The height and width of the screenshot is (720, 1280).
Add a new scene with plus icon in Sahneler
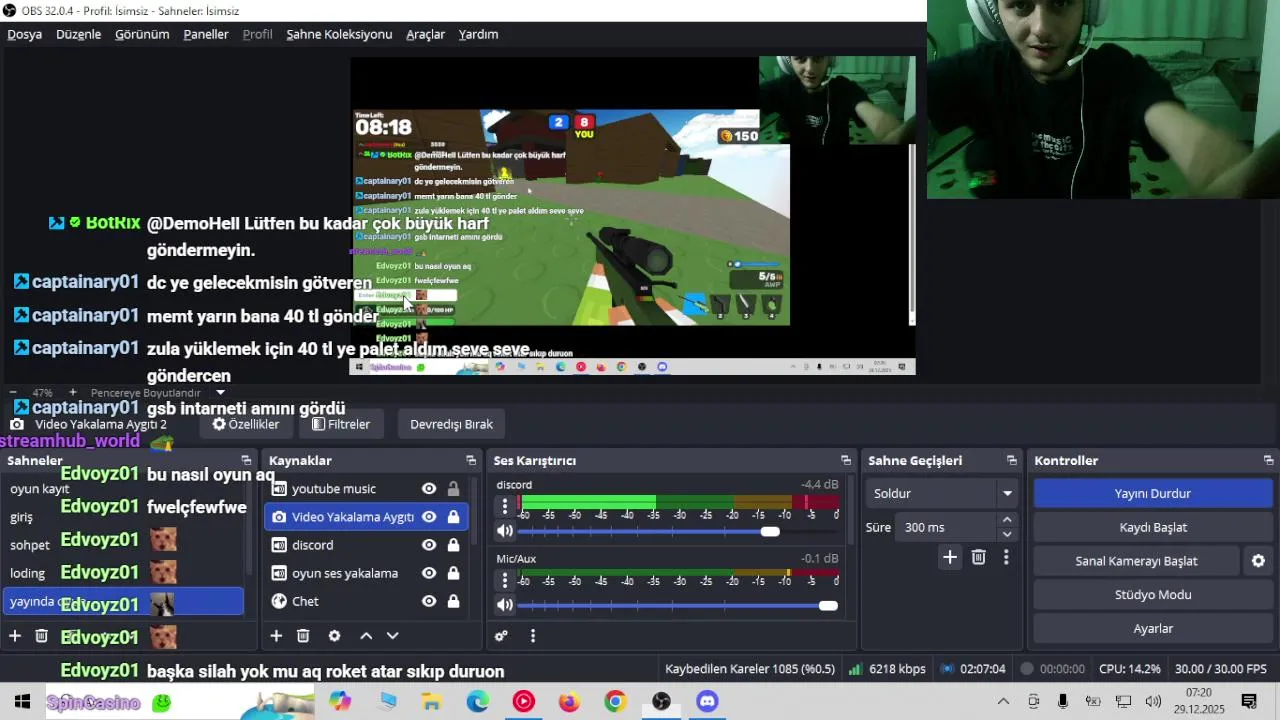click(x=15, y=636)
